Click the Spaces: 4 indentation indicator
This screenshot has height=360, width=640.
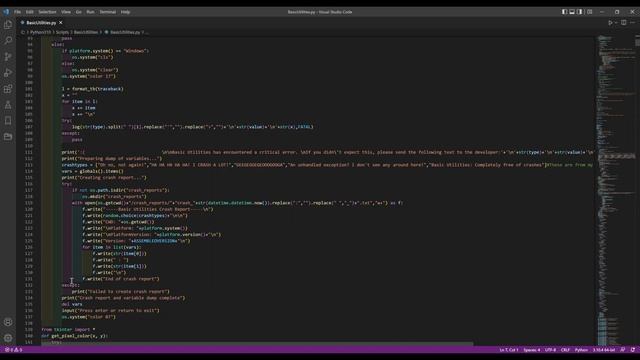[532, 350]
